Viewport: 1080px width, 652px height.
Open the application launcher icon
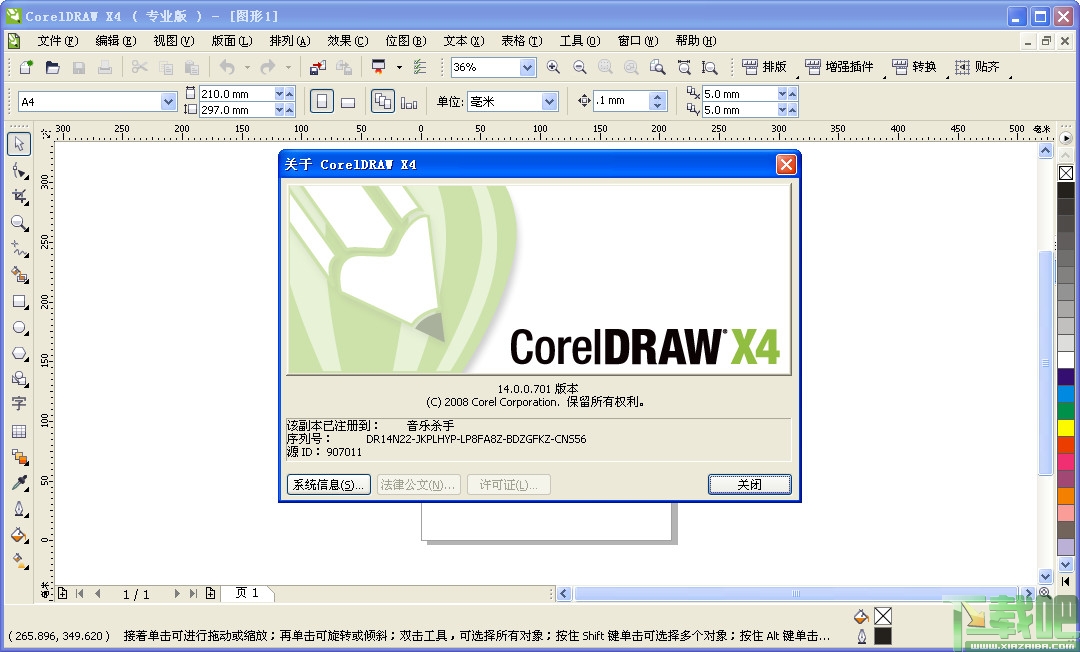pyautogui.click(x=378, y=67)
